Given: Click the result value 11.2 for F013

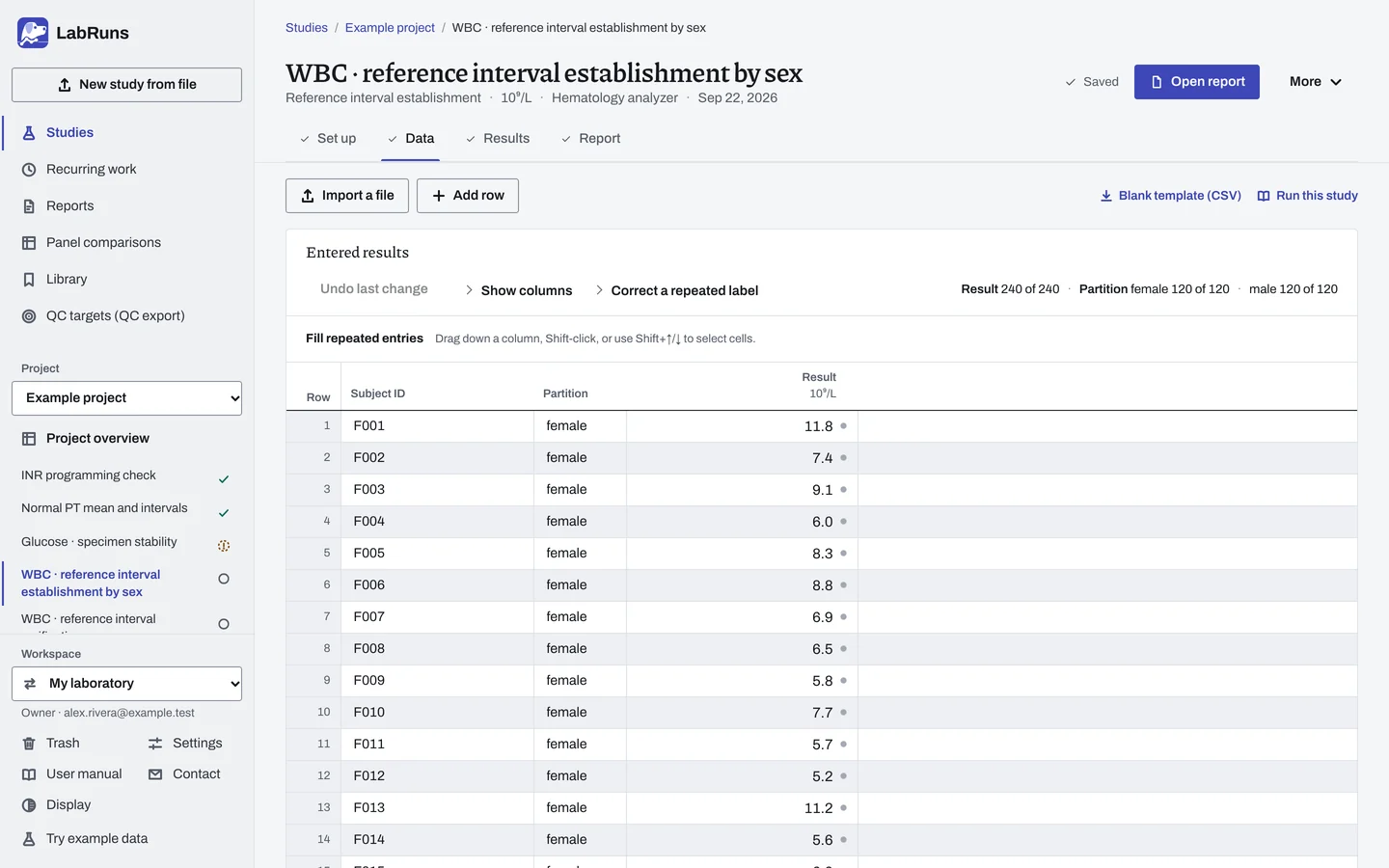Looking at the screenshot, I should (x=819, y=808).
